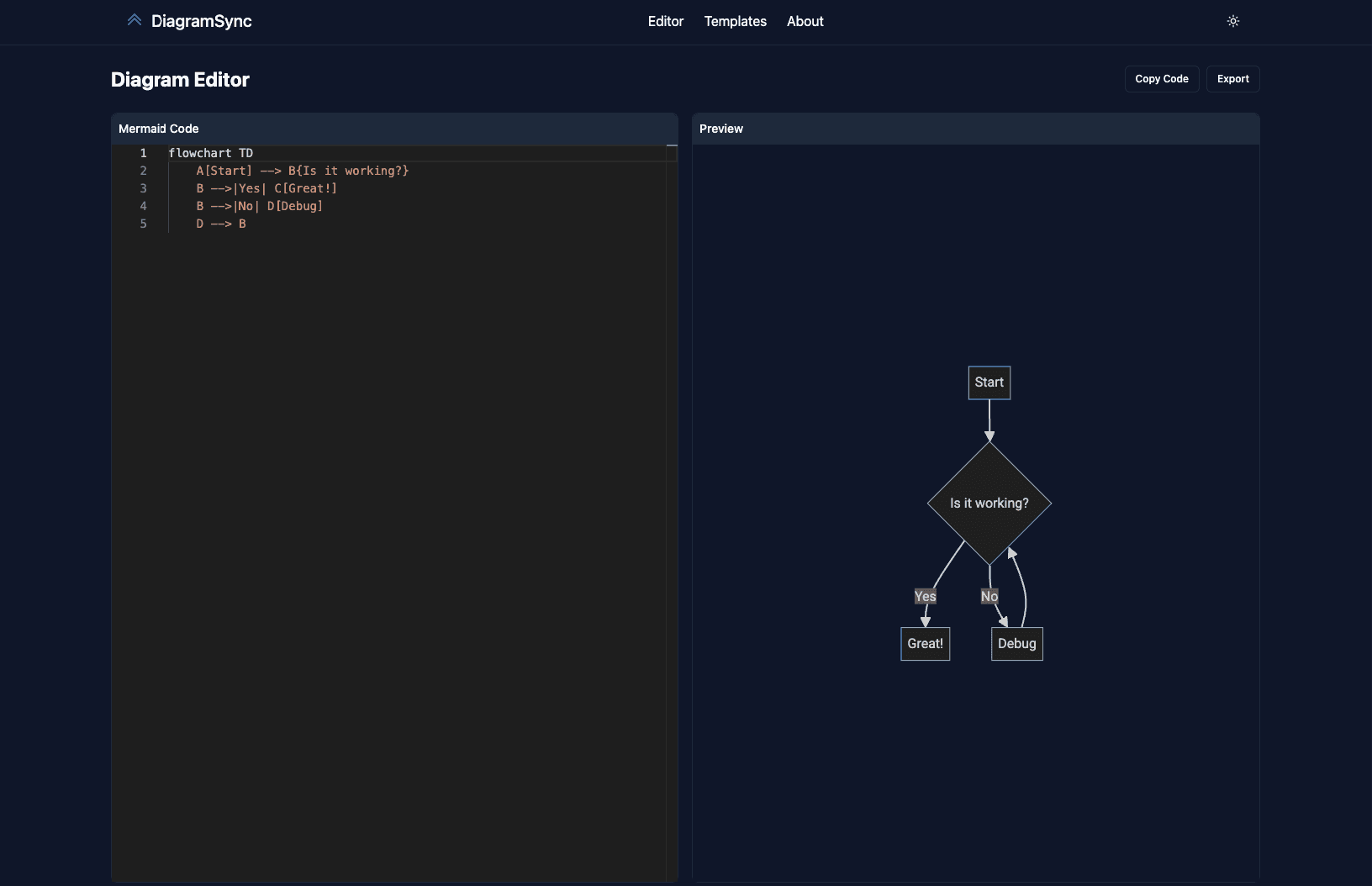Viewport: 1372px width, 886px height.
Task: Open the About nav item
Action: click(805, 21)
